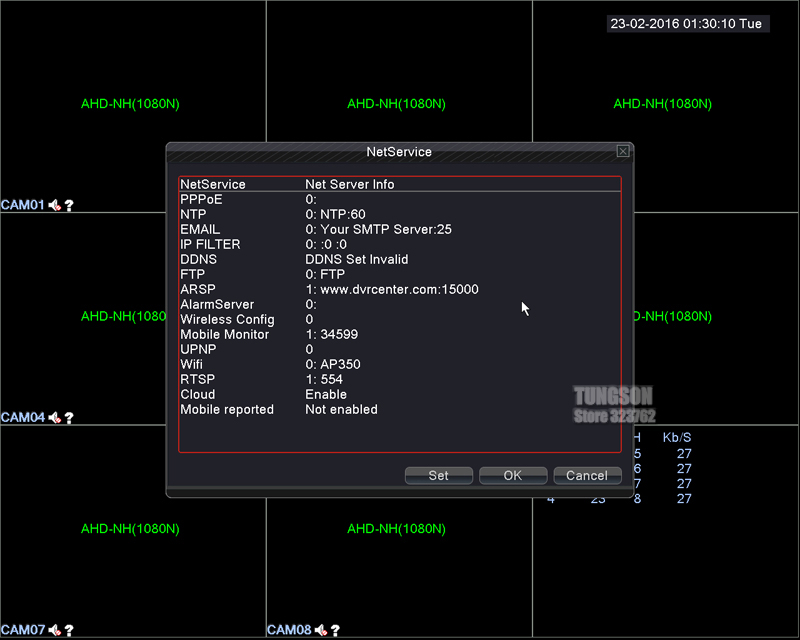This screenshot has height=640, width=800.
Task: Click the CAM08 muted speaker icon
Action: 322,631
